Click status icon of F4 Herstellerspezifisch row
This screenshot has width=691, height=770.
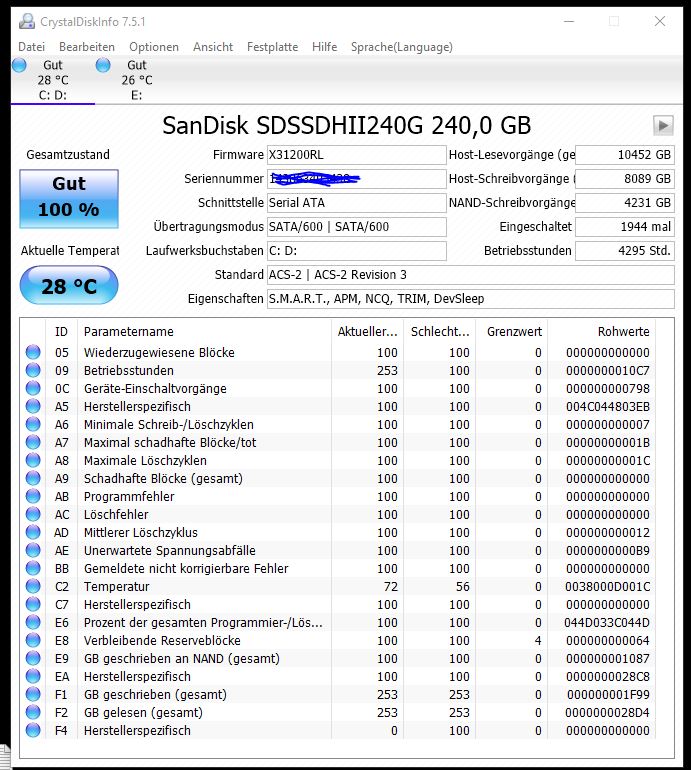(x=33, y=730)
